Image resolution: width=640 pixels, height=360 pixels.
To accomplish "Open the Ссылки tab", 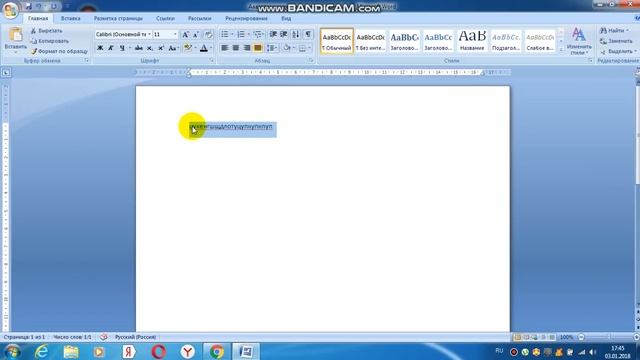I will [x=165, y=18].
